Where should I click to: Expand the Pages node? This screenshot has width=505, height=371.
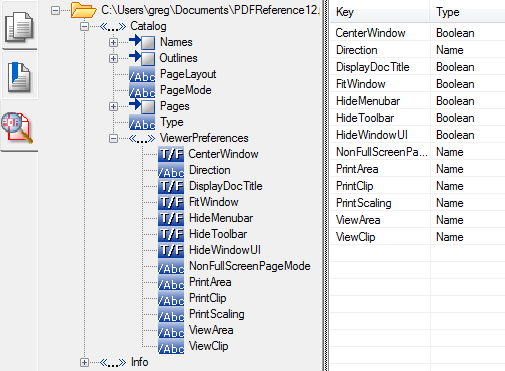coord(113,106)
